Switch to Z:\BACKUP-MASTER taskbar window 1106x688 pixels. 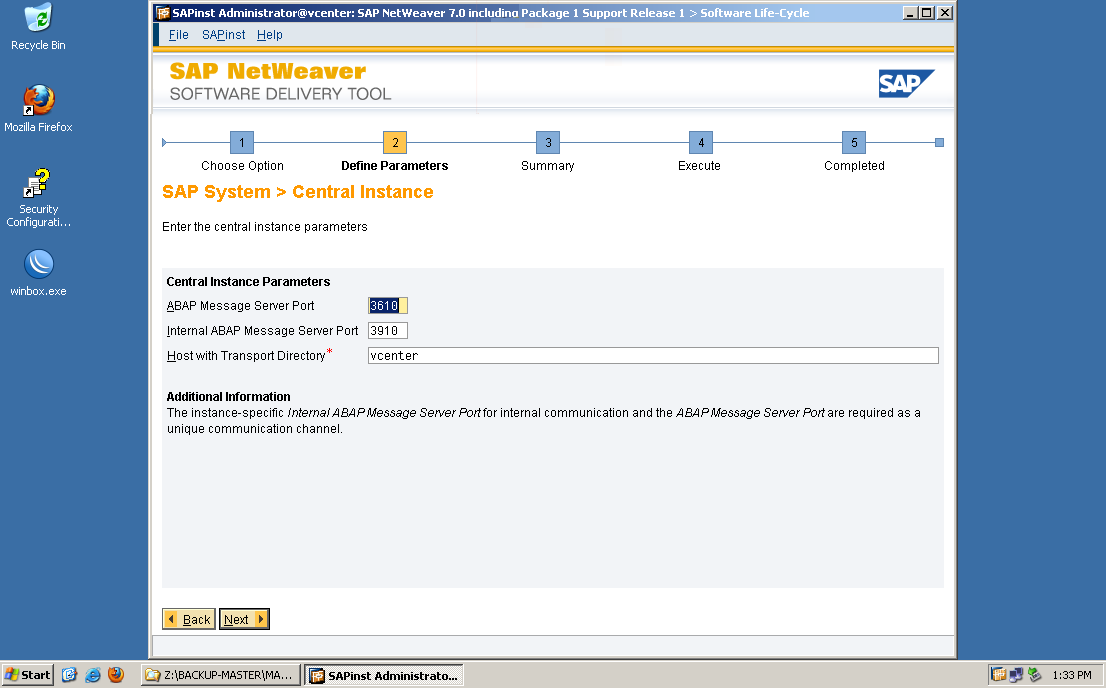tap(221, 675)
